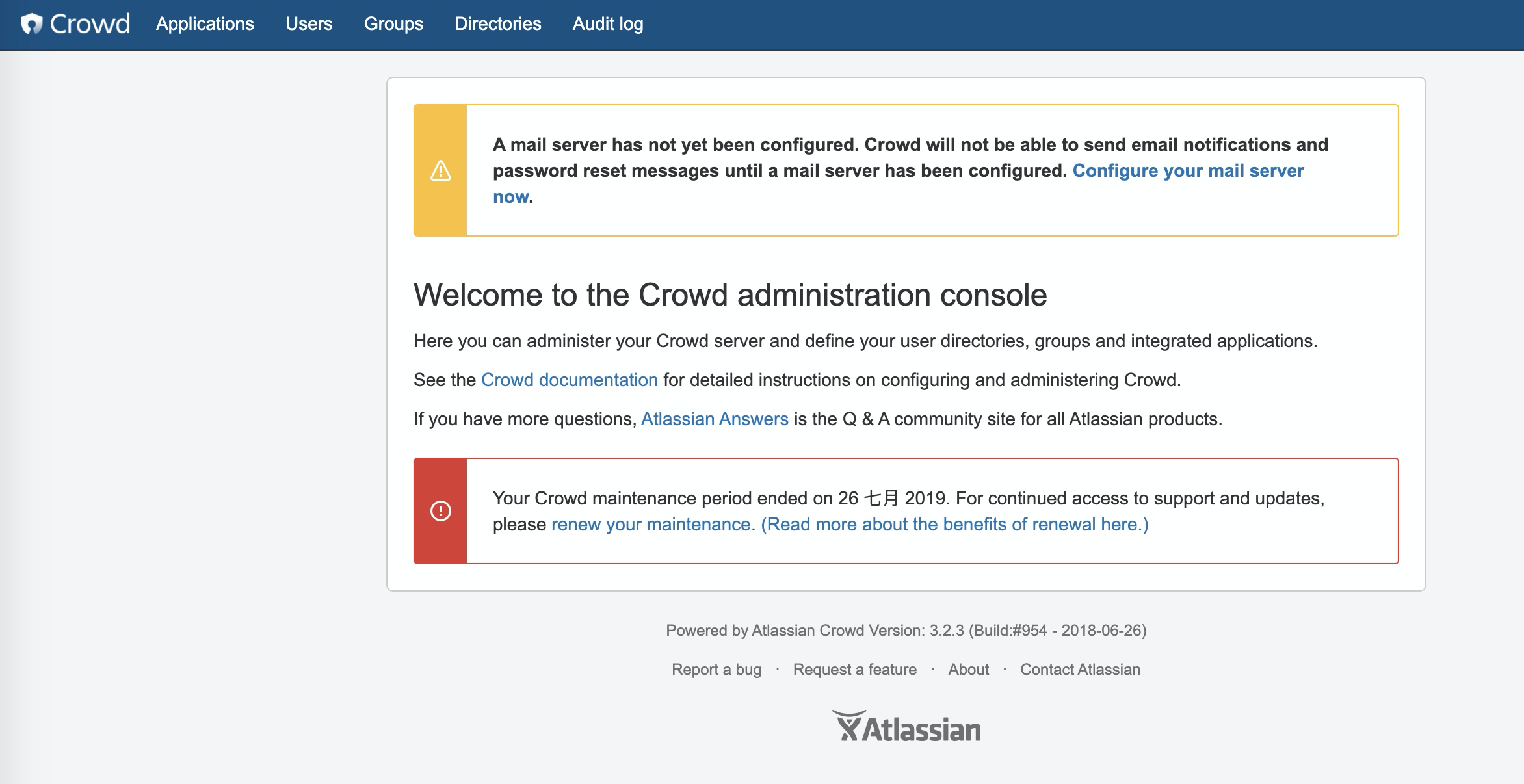Click the Atlassian Crowd version text
The image size is (1524, 784).
[906, 629]
